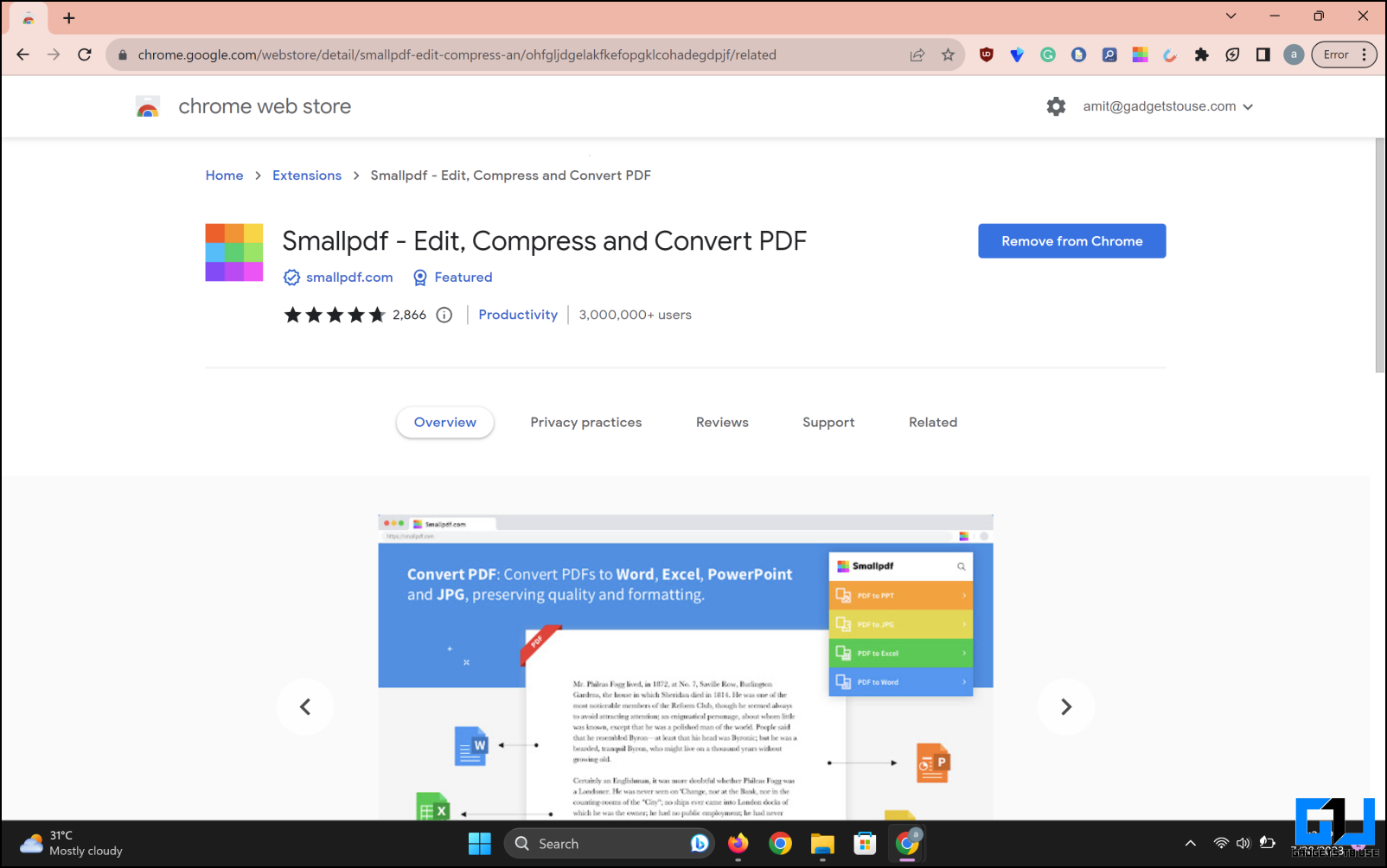The height and width of the screenshot is (868, 1387).
Task: Open smallpdf.com publisher link
Action: [349, 278]
